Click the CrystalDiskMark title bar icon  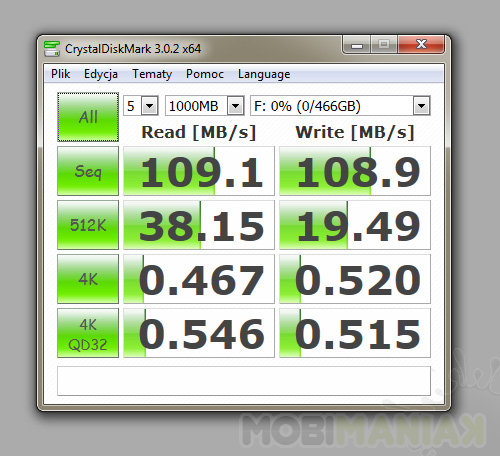click(x=52, y=49)
